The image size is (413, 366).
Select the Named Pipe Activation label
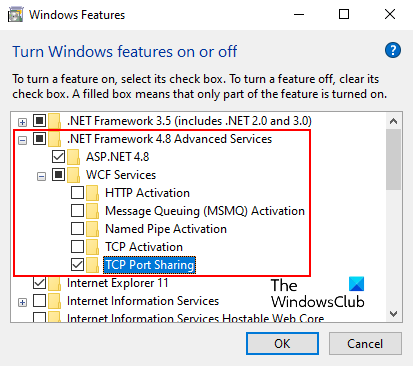click(x=166, y=229)
